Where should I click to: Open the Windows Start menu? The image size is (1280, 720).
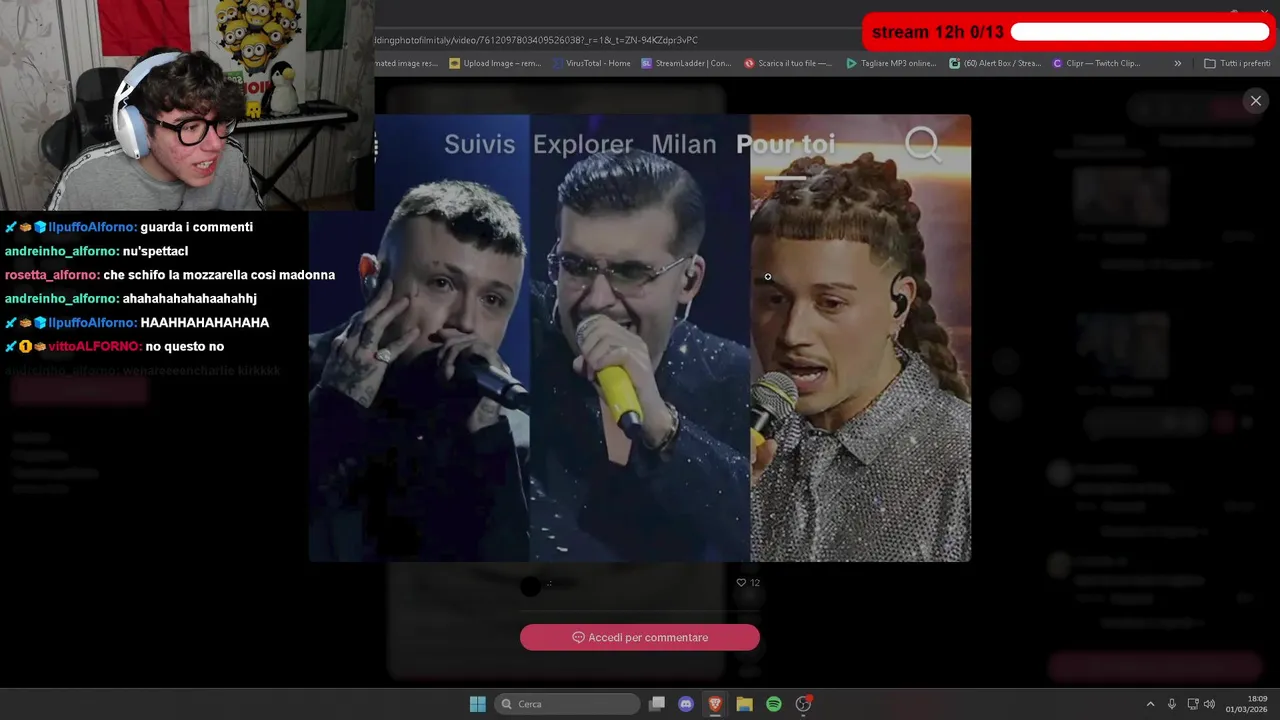(x=478, y=704)
